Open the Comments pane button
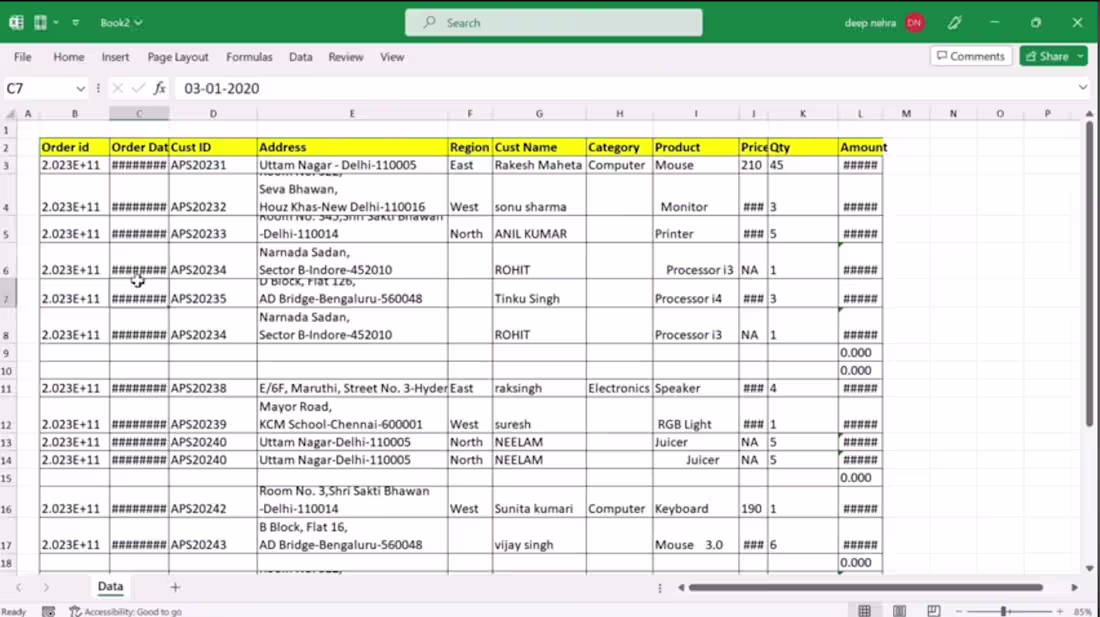Screen dimensions: 1100x617 click(x=971, y=56)
